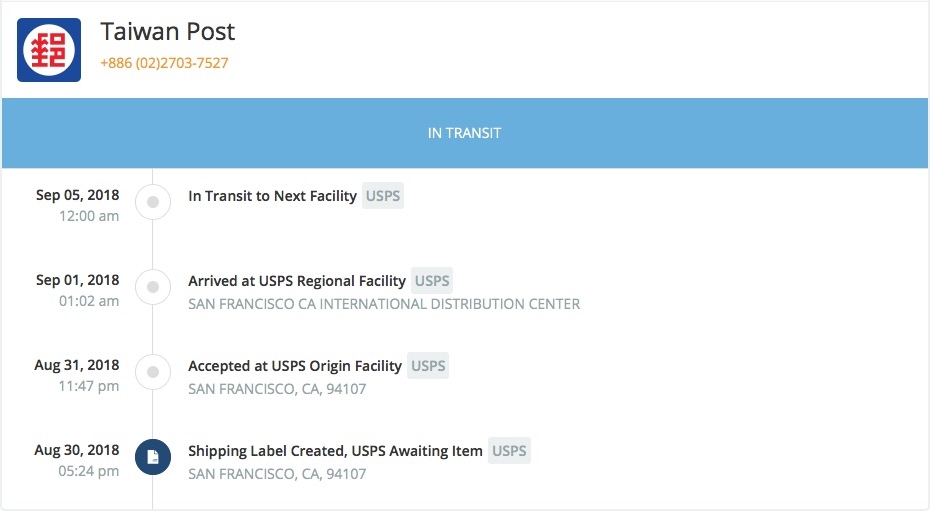Select the Aug 31 timeline circle marker
The width and height of the screenshot is (931, 511).
click(153, 372)
